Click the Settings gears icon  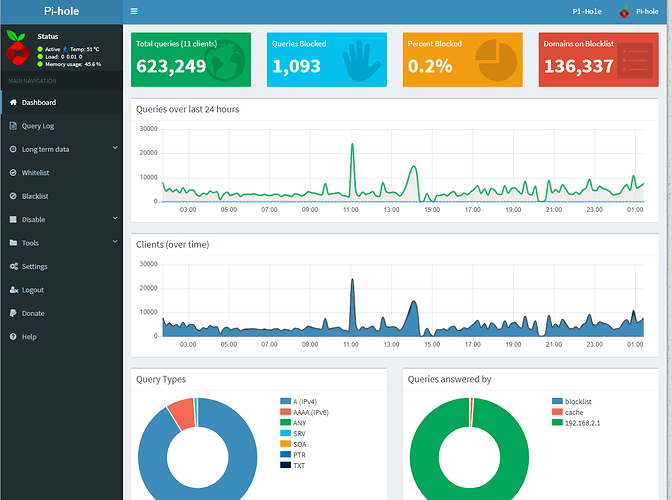(14, 266)
